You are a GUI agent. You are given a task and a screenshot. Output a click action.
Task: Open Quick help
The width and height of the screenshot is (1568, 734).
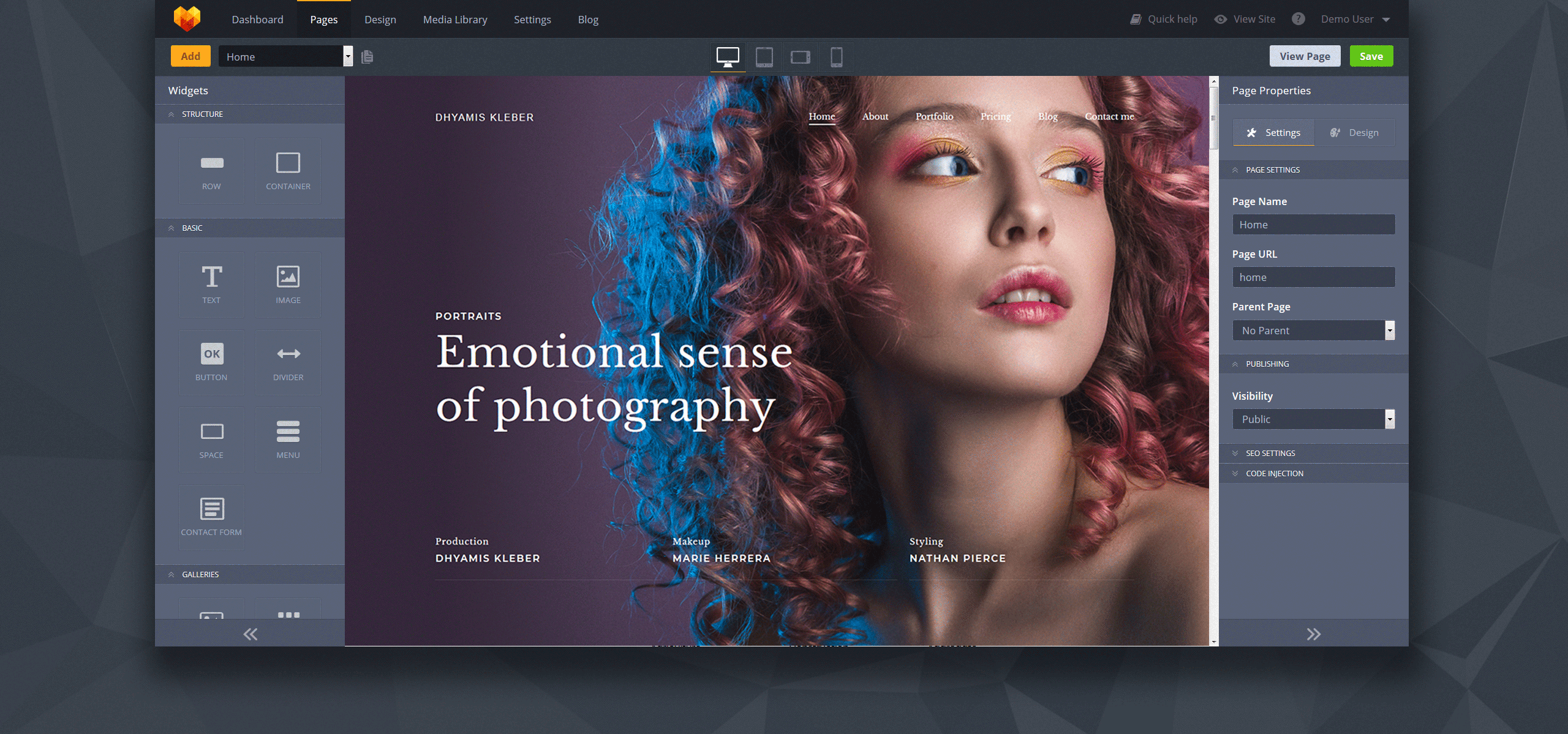[x=1164, y=19]
